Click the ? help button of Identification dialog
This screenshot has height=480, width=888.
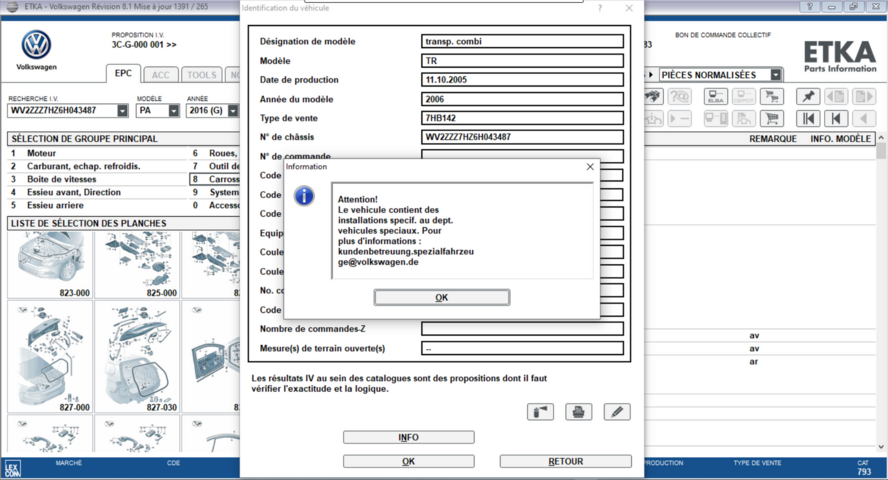pyautogui.click(x=600, y=8)
